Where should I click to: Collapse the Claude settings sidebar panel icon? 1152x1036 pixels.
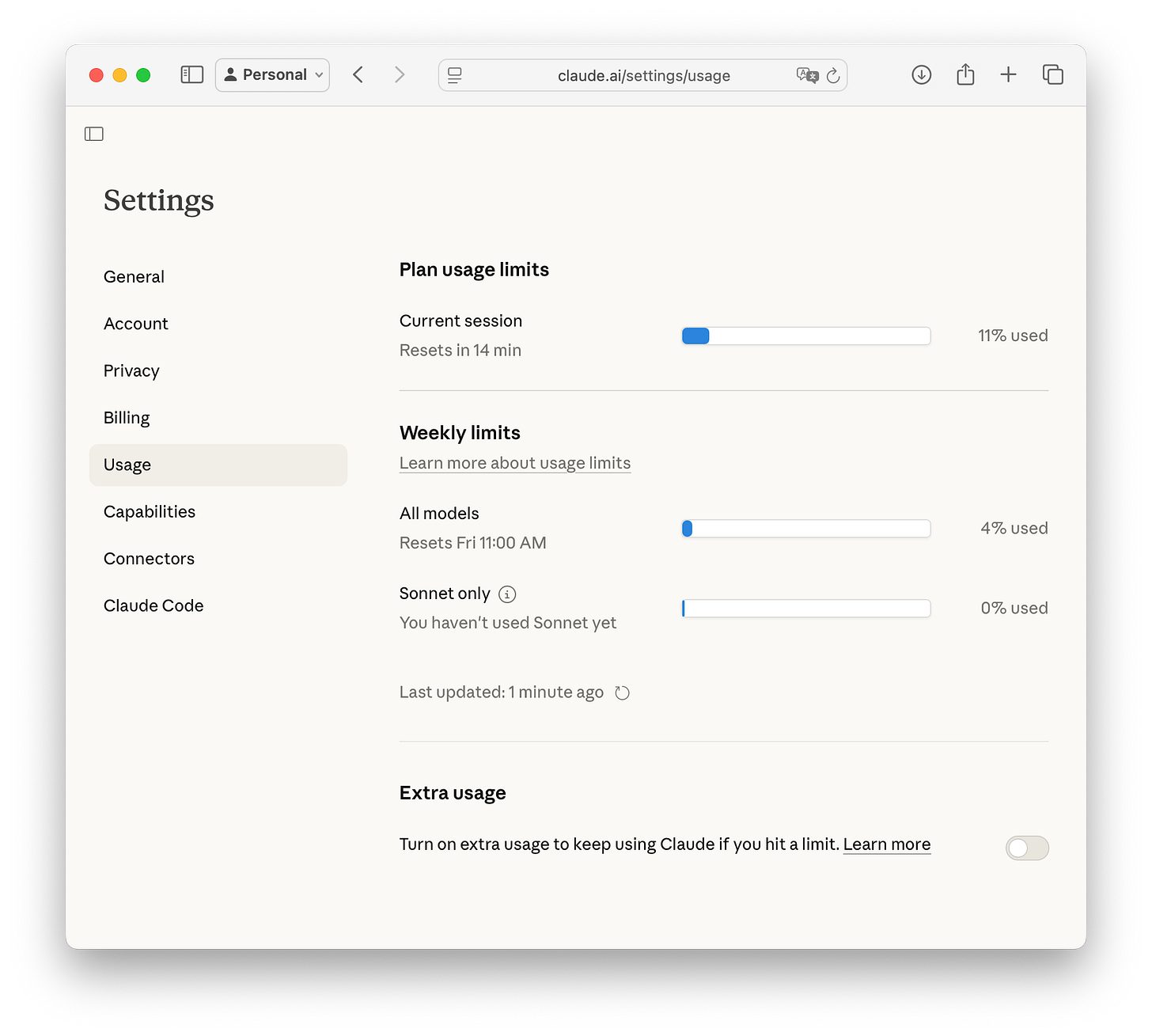coord(94,134)
